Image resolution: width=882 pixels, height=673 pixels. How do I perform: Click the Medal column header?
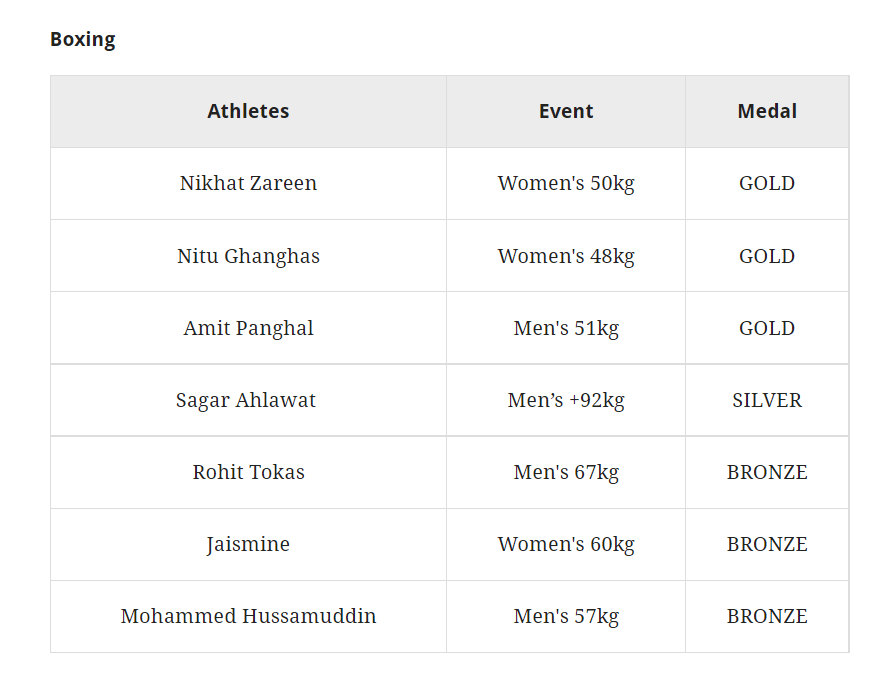coord(767,111)
